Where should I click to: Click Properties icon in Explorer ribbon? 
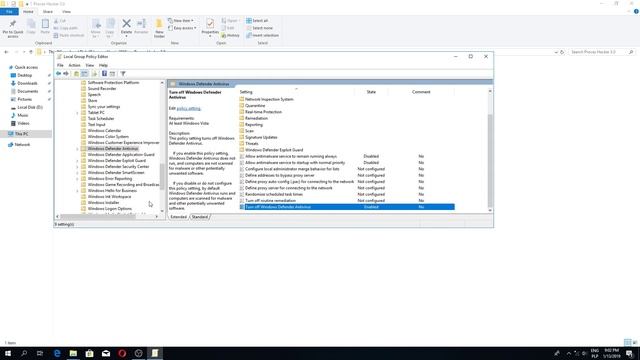[x=210, y=28]
